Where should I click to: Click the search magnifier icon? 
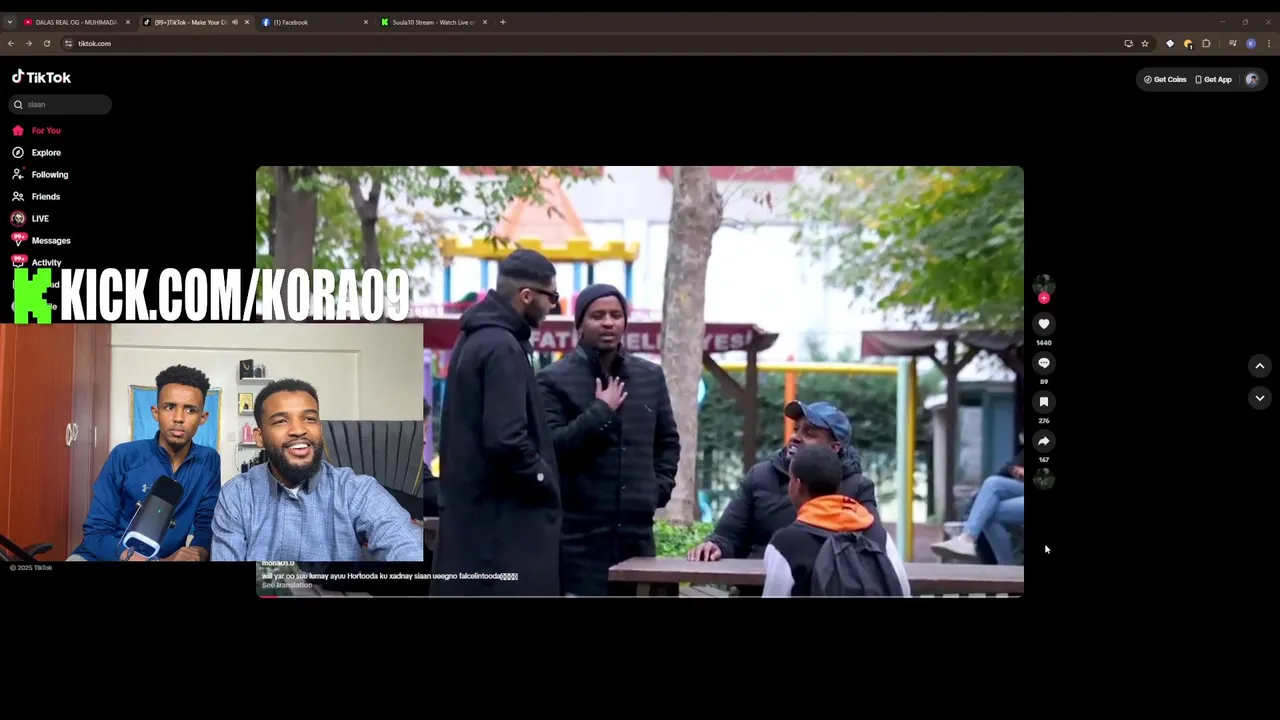point(18,104)
